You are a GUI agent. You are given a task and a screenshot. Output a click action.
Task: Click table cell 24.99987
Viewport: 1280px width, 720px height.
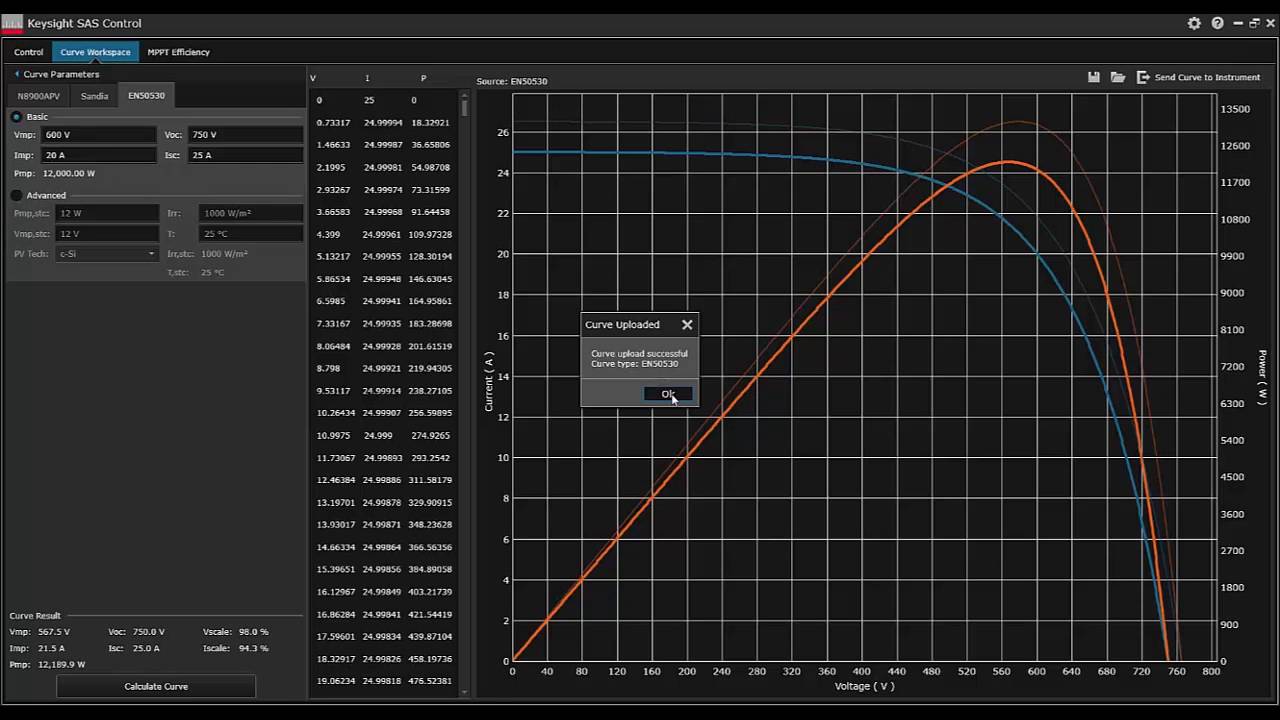tap(383, 145)
